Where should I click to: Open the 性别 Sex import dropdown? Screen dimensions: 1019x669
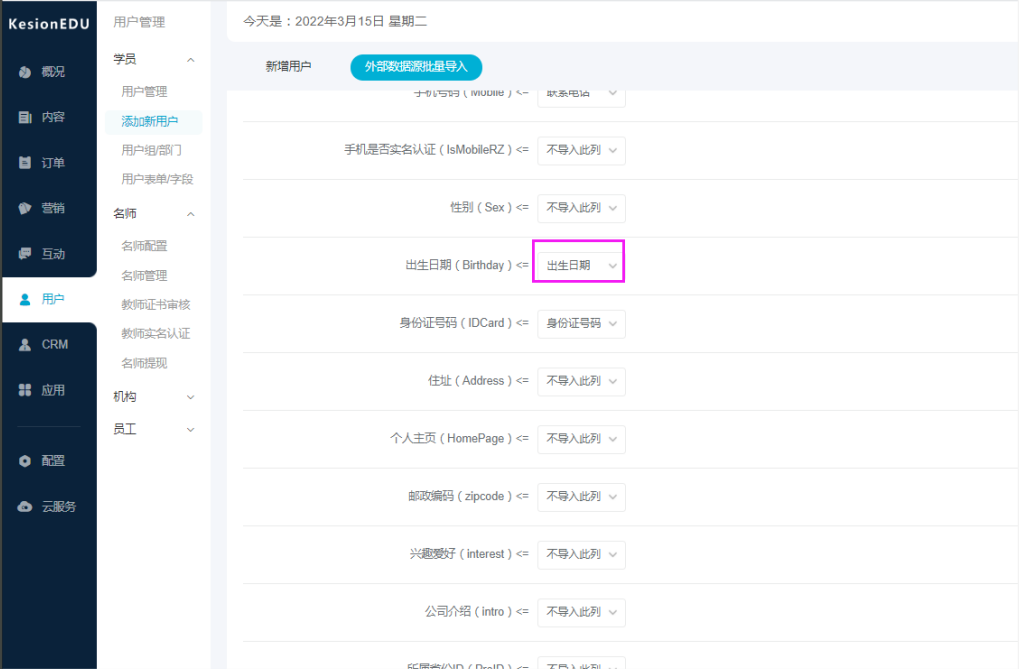pos(580,208)
